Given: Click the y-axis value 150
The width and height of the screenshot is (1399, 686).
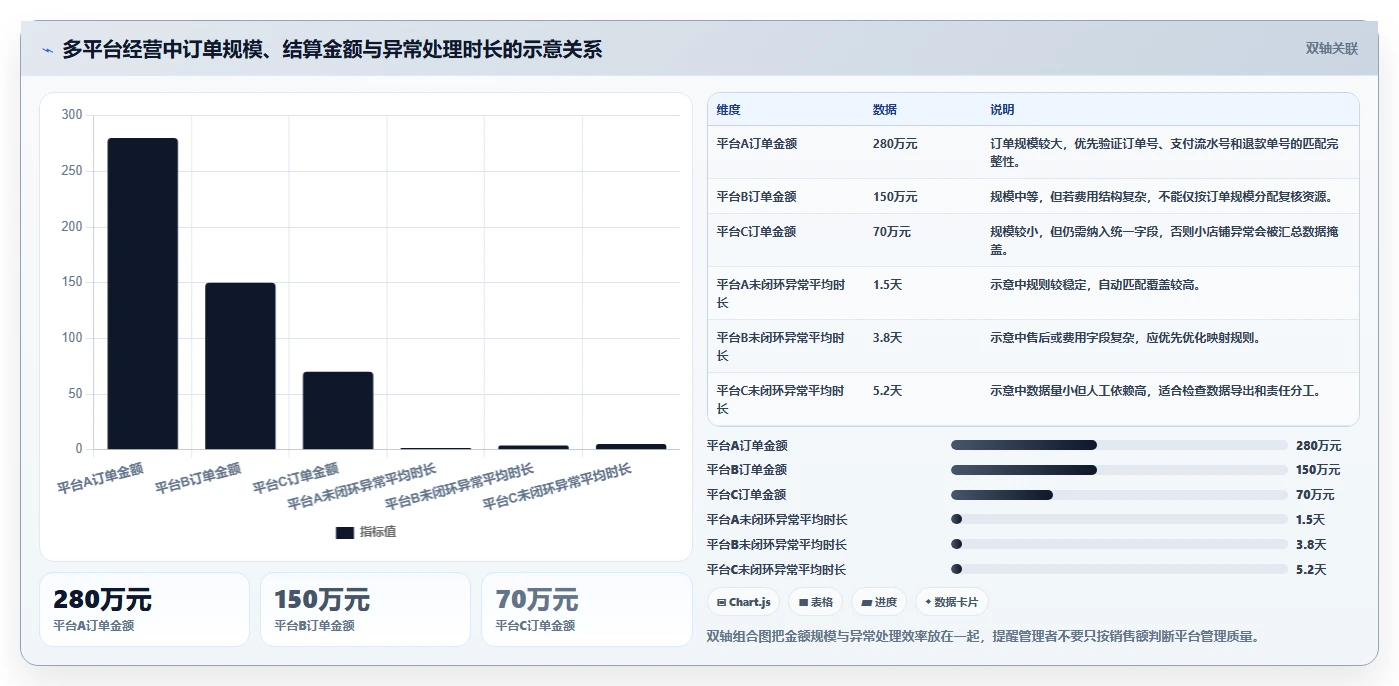Looking at the screenshot, I should (x=72, y=282).
